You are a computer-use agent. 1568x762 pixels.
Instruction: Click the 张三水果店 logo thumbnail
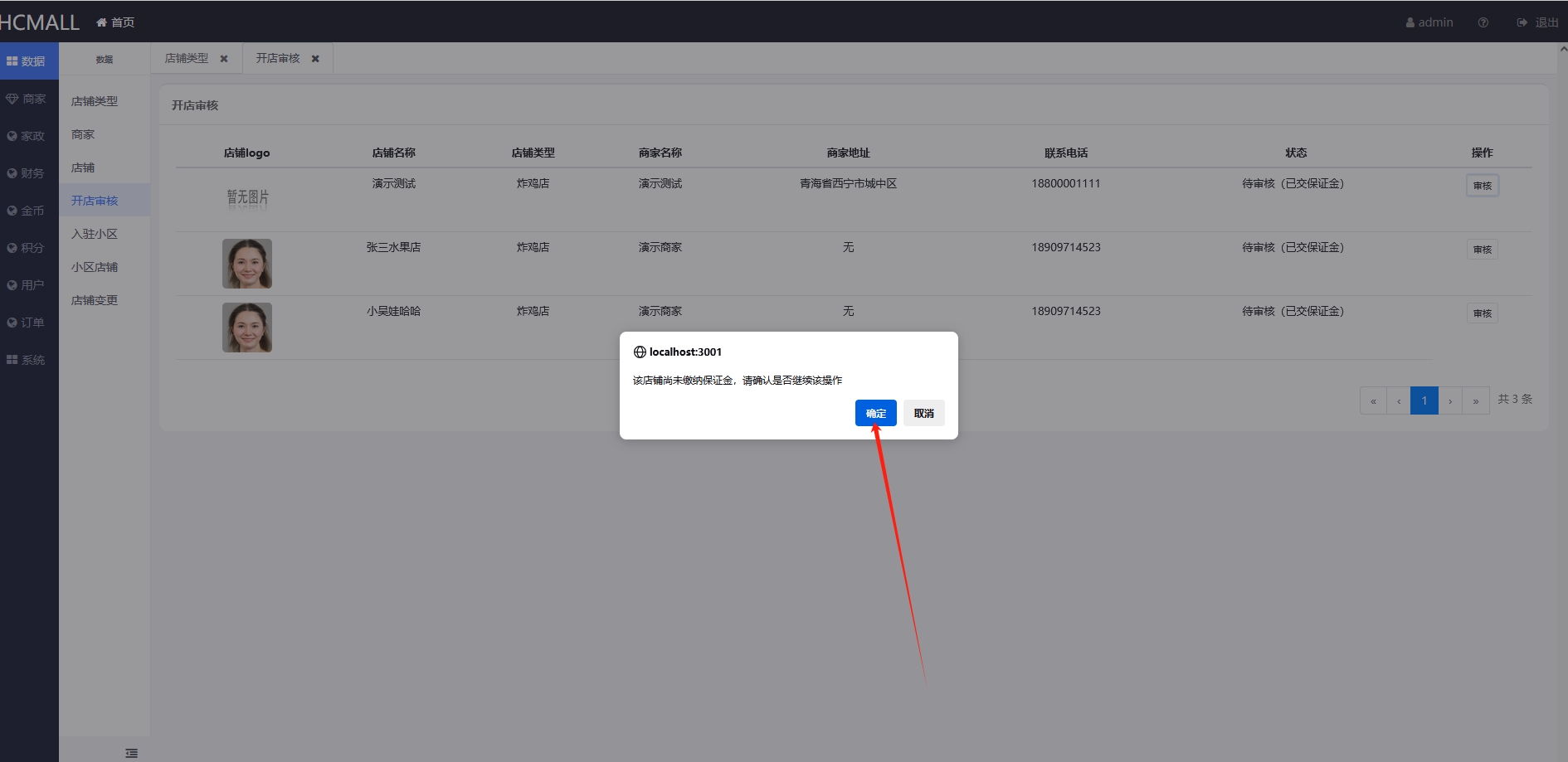(247, 264)
